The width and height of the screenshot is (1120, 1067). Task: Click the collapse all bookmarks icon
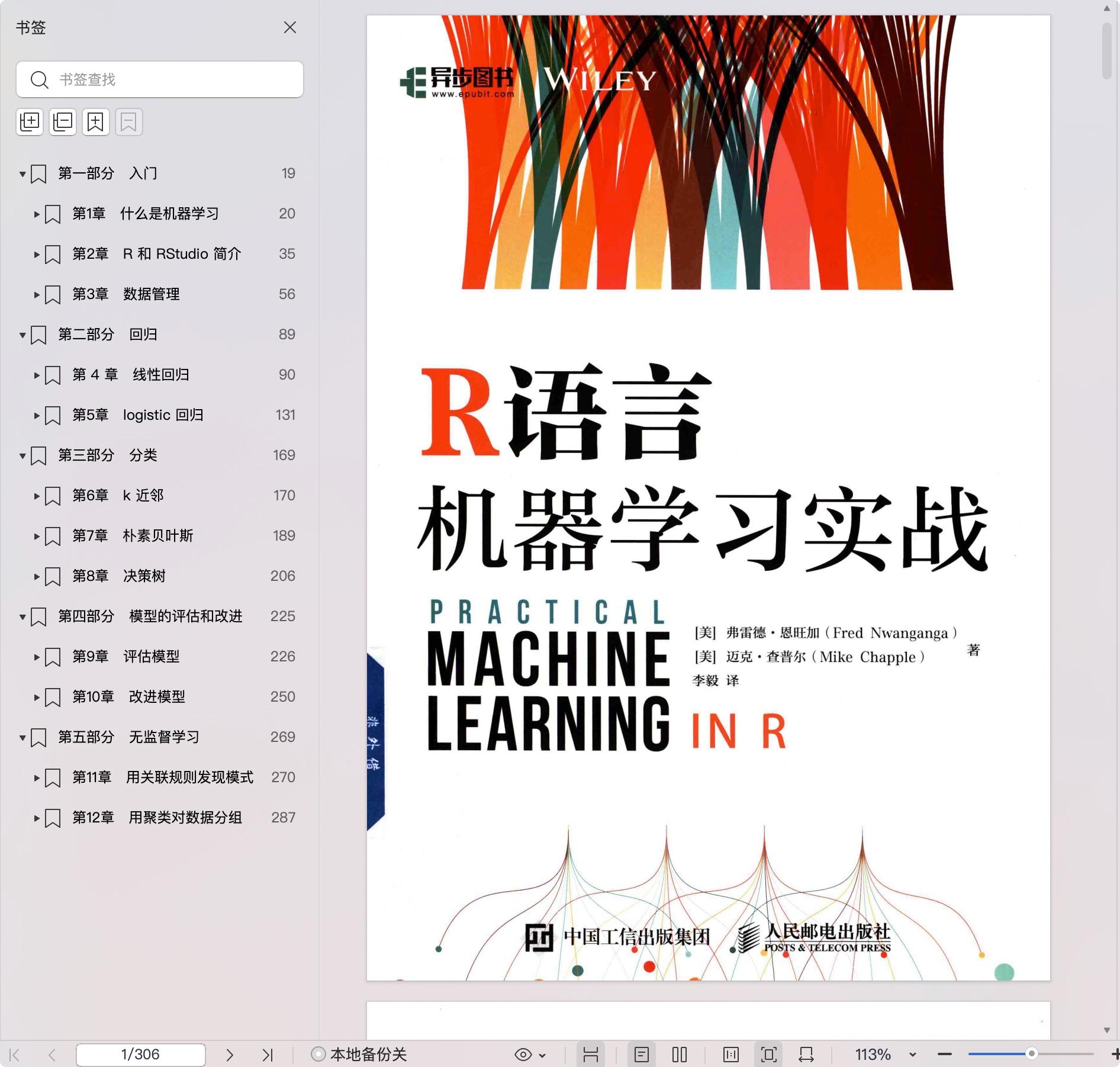tap(62, 122)
